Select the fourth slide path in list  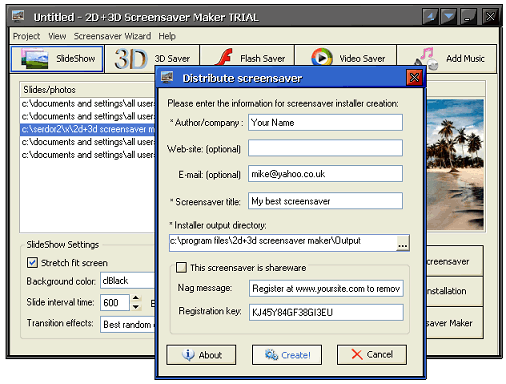(88, 142)
